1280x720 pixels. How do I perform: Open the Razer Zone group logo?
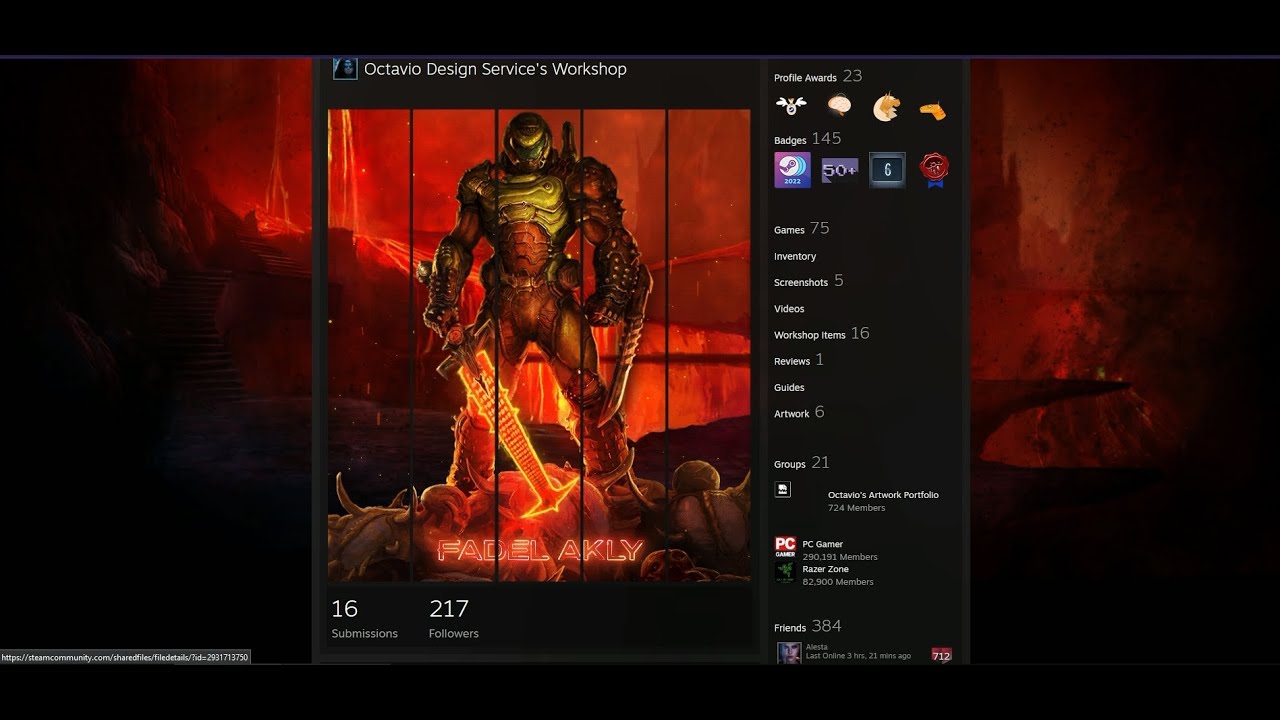(x=785, y=571)
